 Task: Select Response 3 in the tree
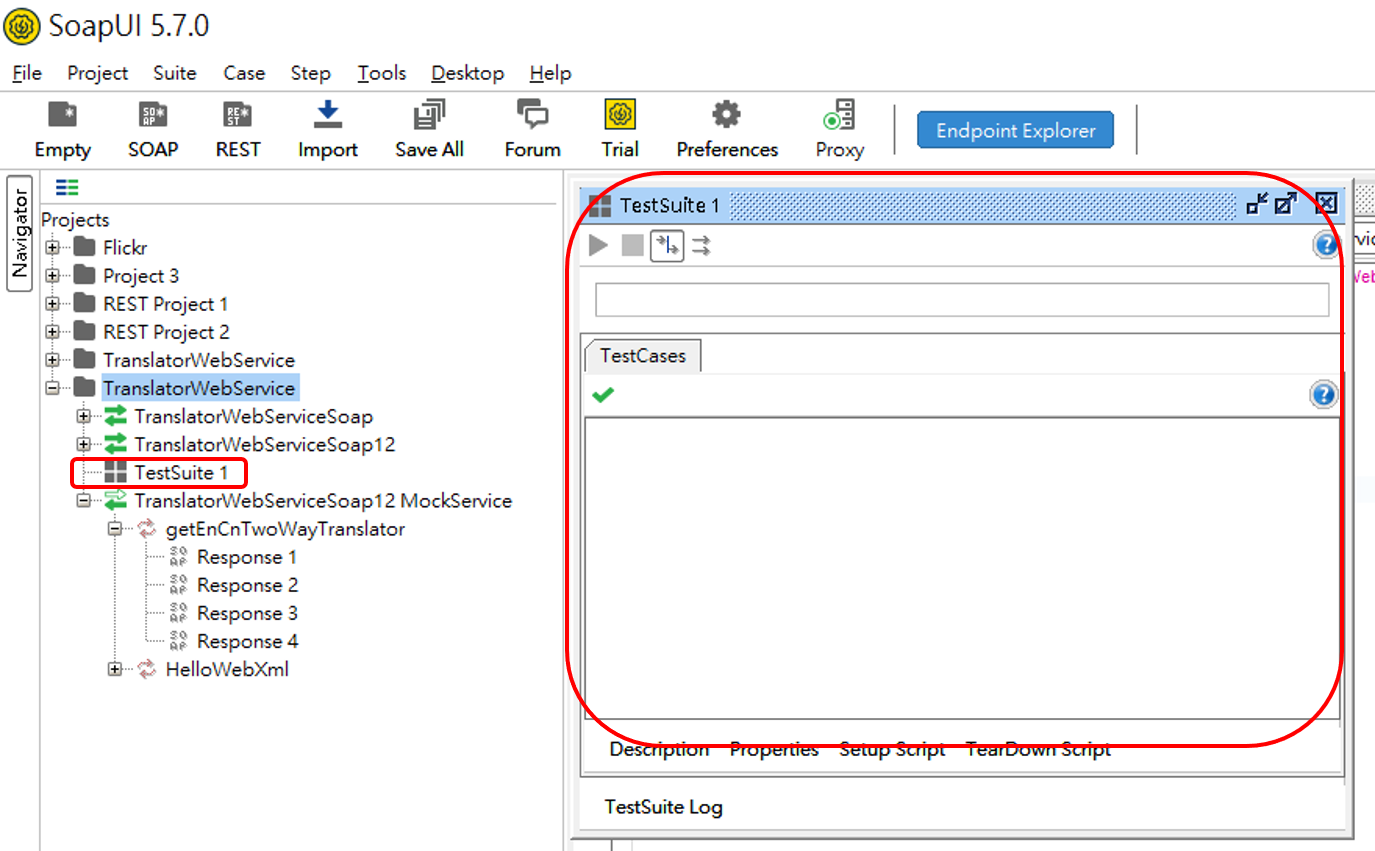pos(247,613)
